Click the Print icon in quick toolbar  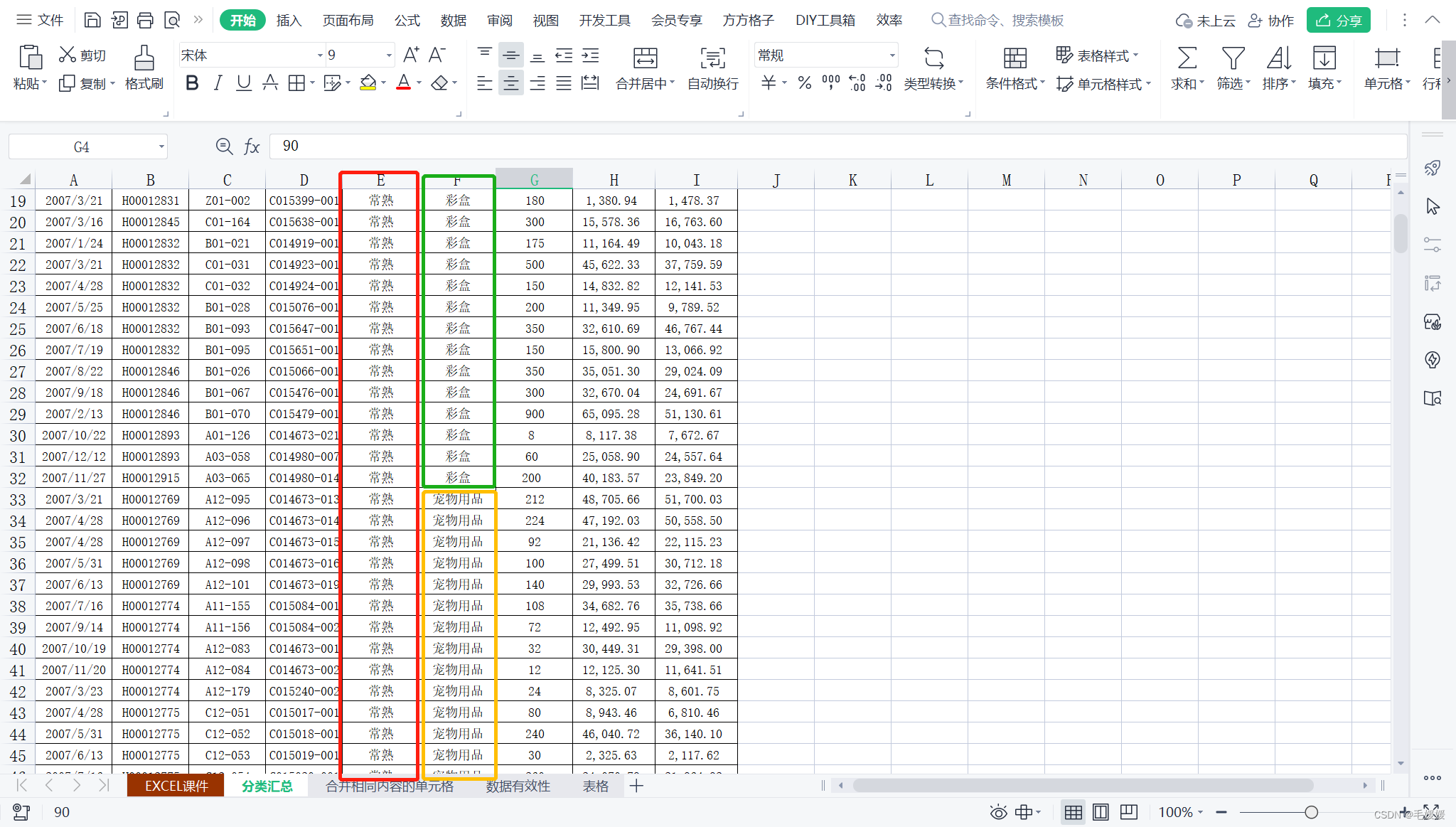(x=145, y=20)
